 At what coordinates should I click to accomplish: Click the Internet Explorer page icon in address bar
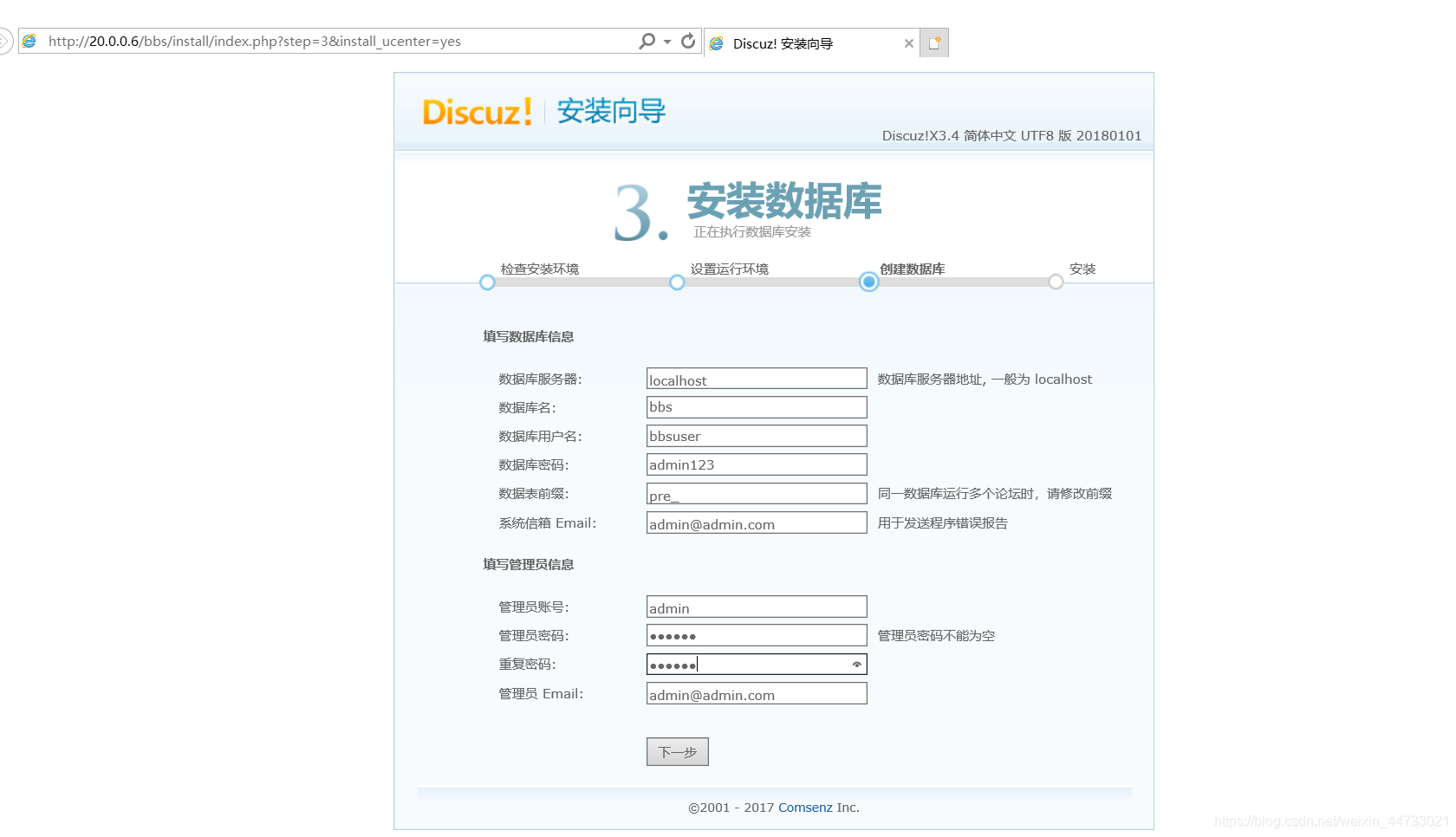(x=29, y=41)
